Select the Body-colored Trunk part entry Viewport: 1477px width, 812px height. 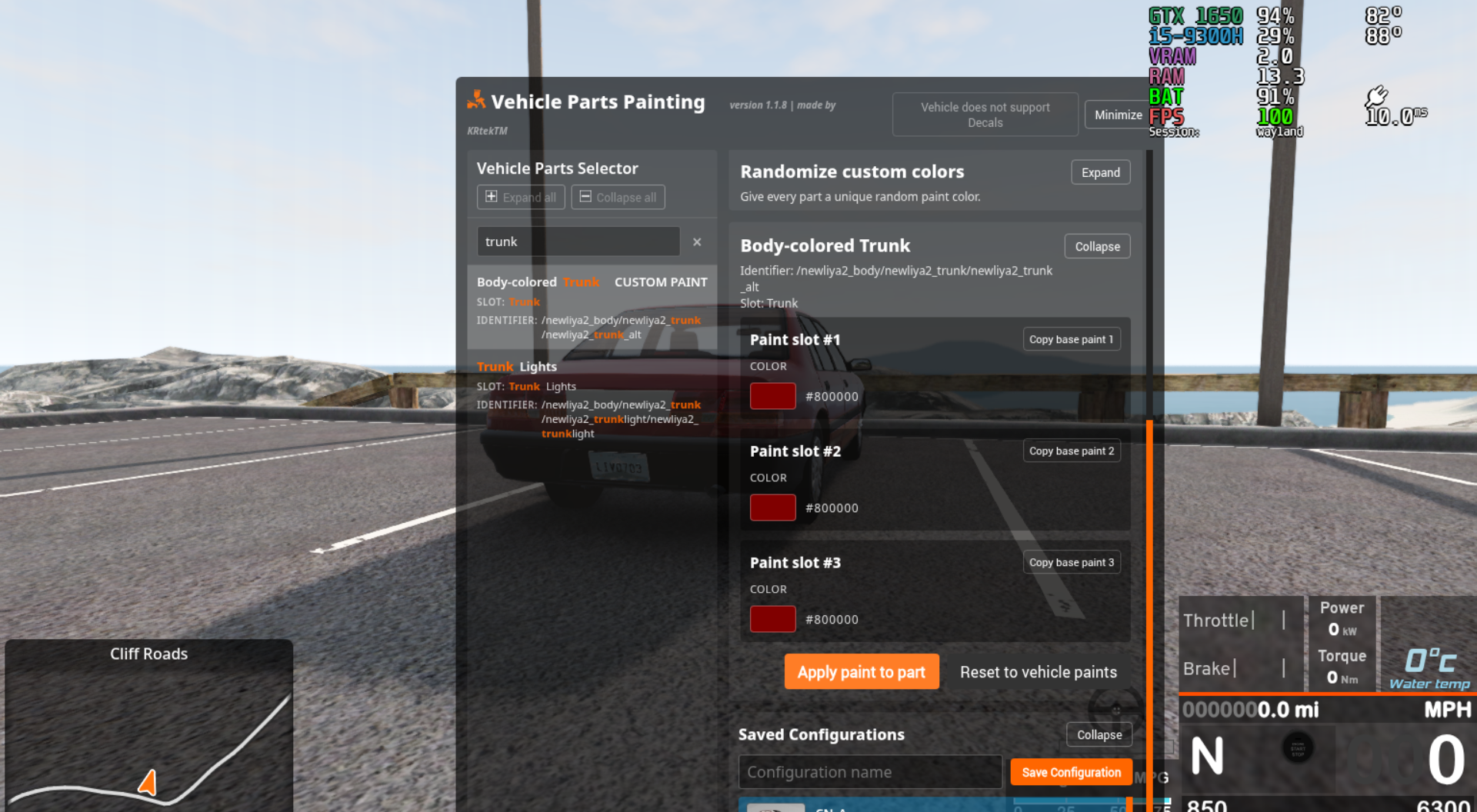[x=592, y=308]
